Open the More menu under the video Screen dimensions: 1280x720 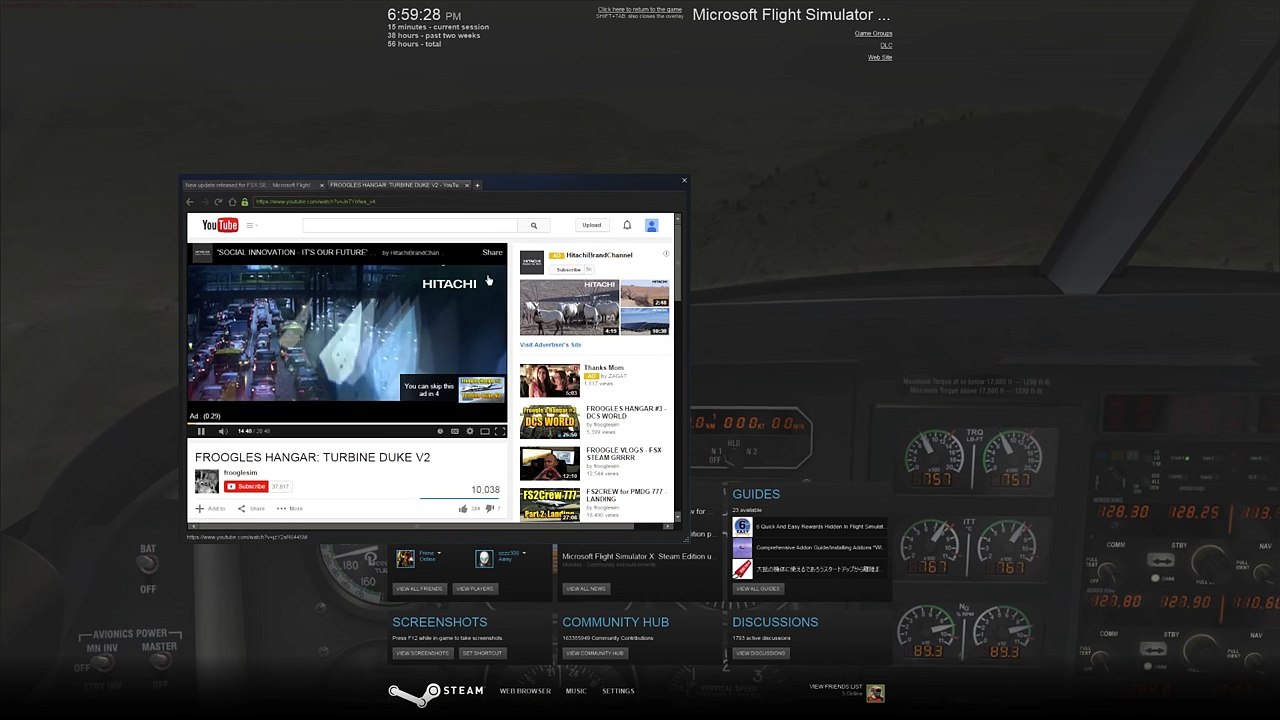tap(290, 509)
